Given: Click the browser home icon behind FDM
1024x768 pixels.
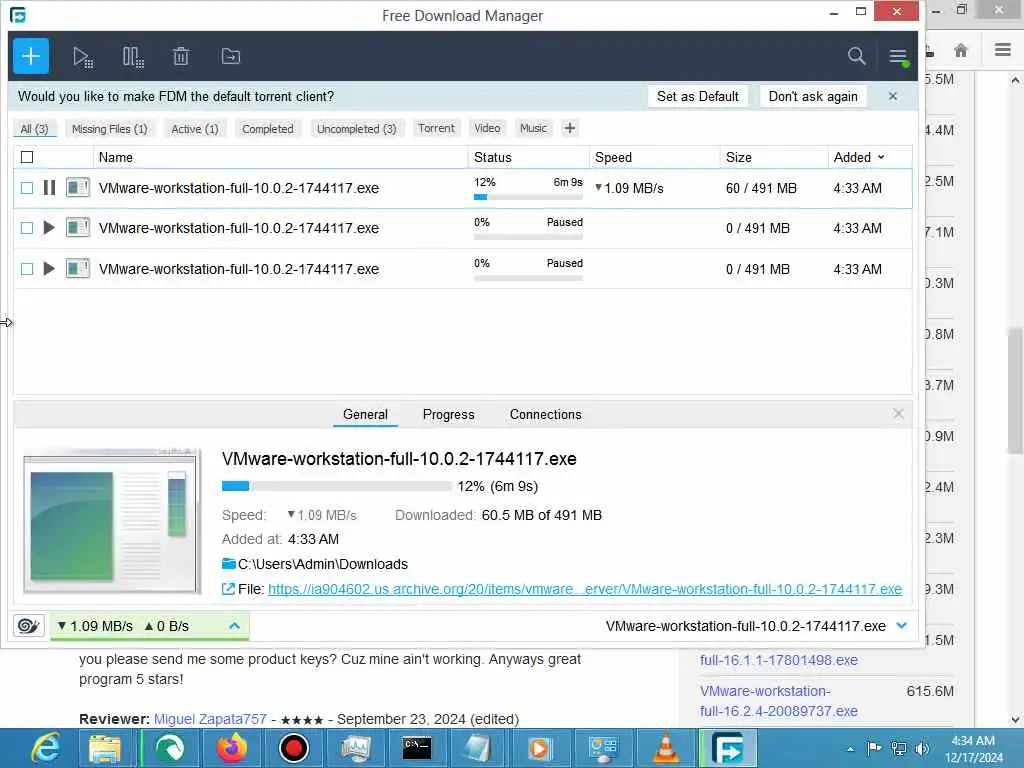Looking at the screenshot, I should tap(960, 50).
